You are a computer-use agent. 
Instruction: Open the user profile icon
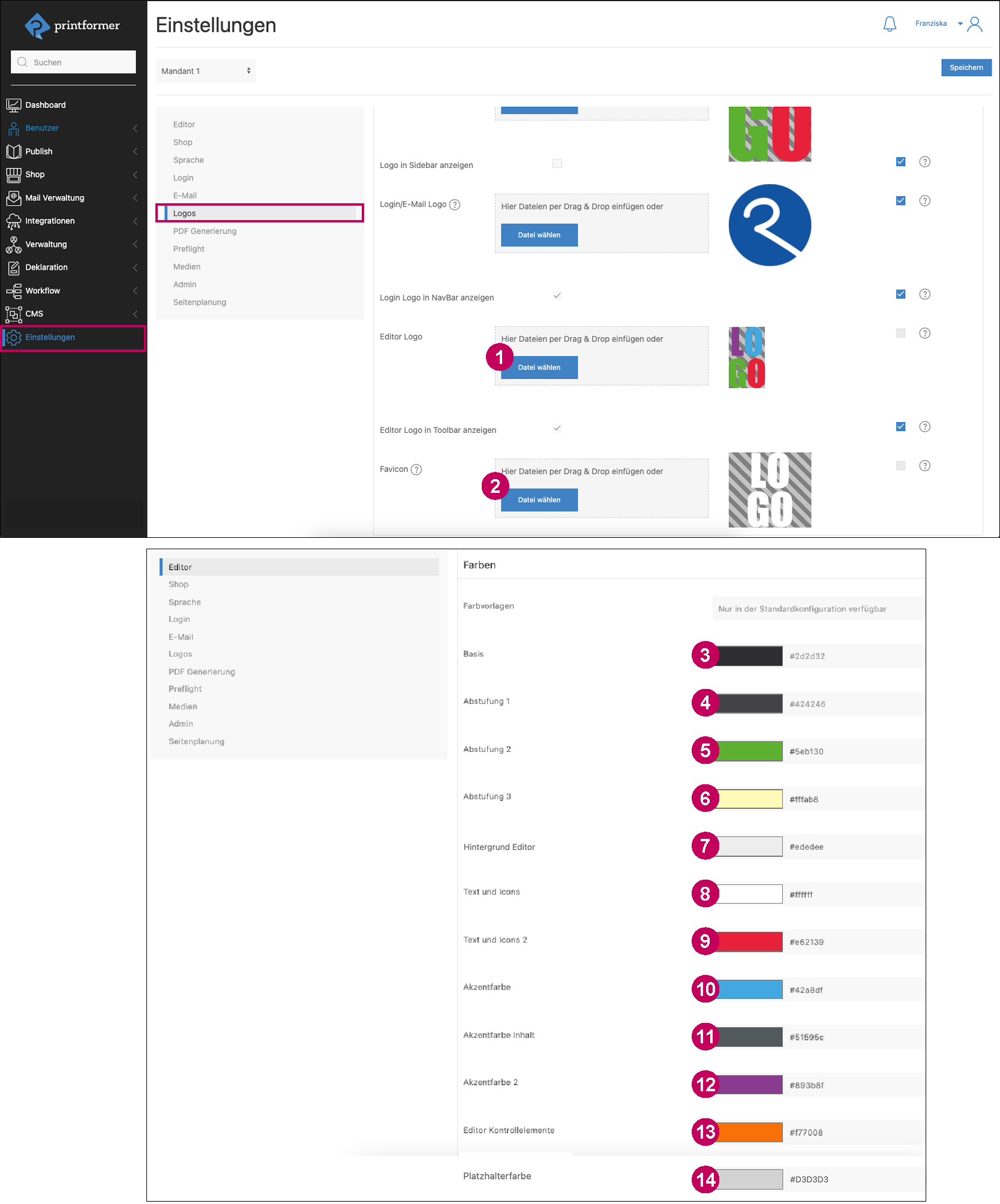click(x=975, y=24)
